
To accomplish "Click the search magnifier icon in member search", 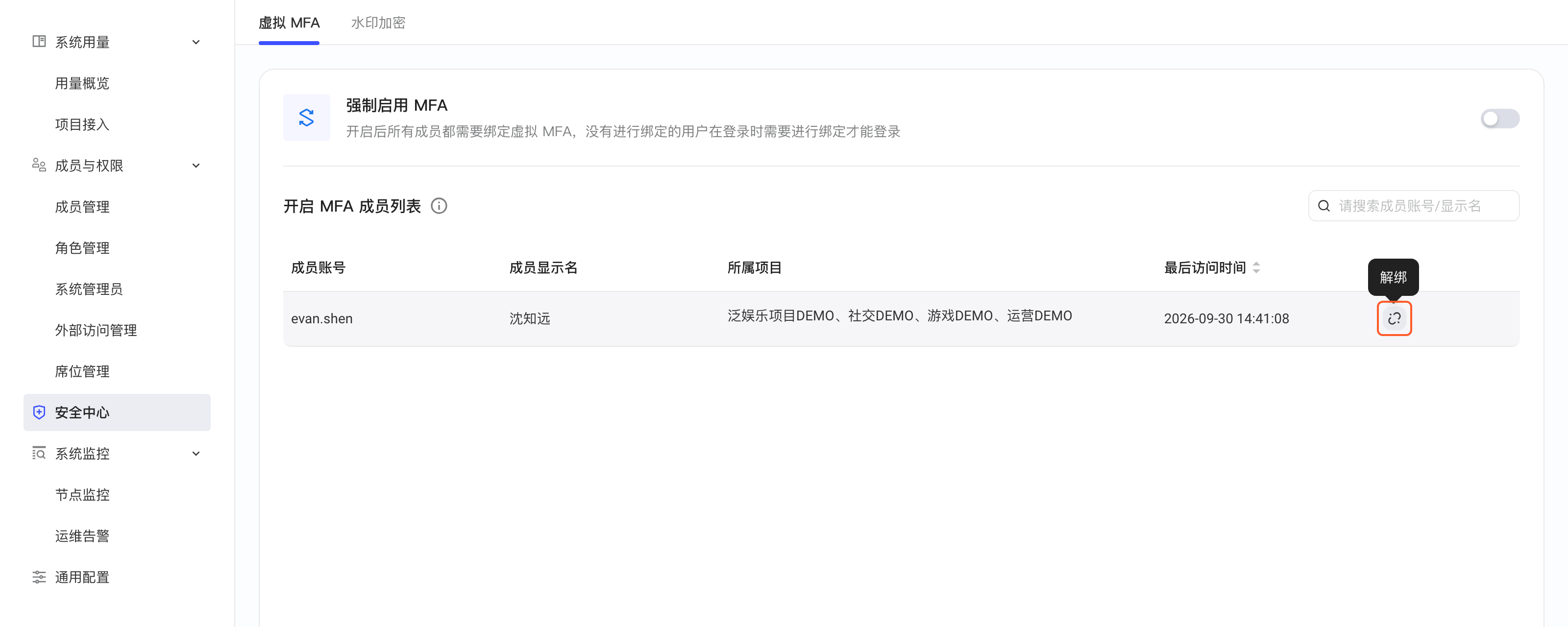I will pos(1324,206).
